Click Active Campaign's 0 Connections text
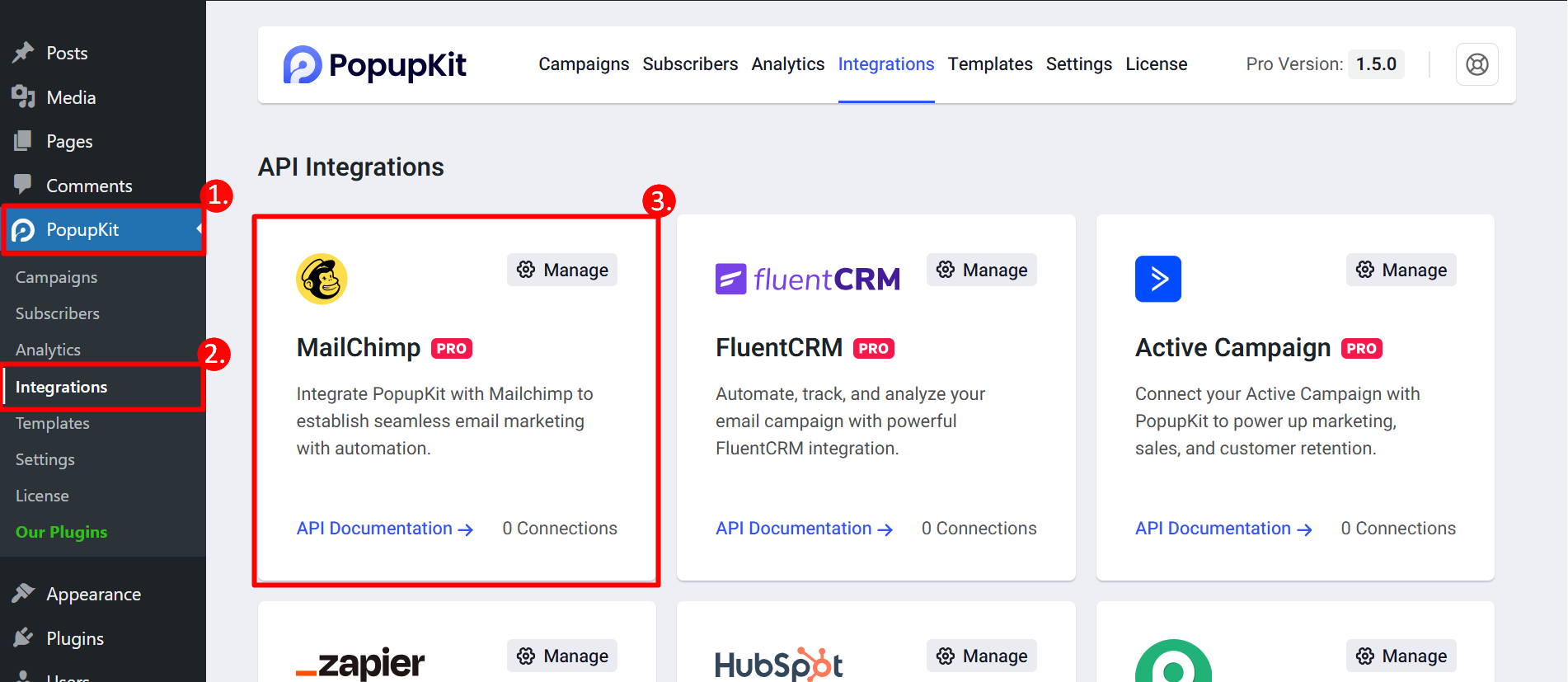 1398,529
